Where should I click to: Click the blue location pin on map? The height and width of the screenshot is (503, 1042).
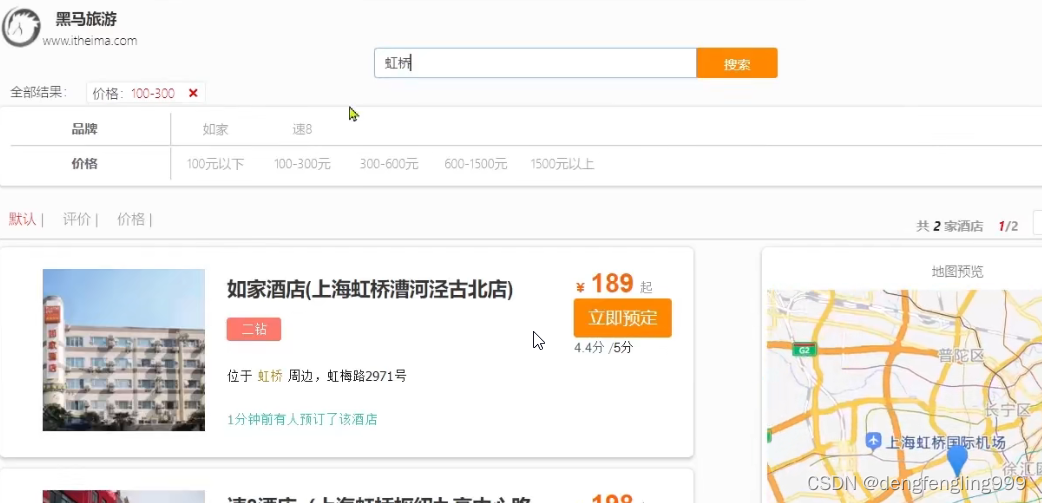tap(957, 459)
